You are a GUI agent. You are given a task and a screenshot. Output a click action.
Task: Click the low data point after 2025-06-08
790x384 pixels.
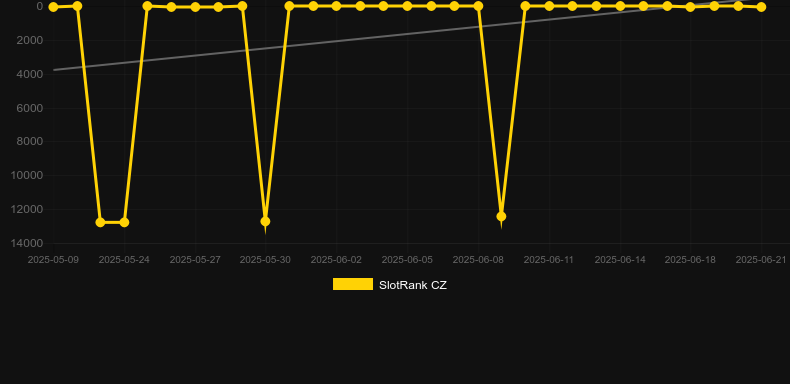[x=501, y=216]
